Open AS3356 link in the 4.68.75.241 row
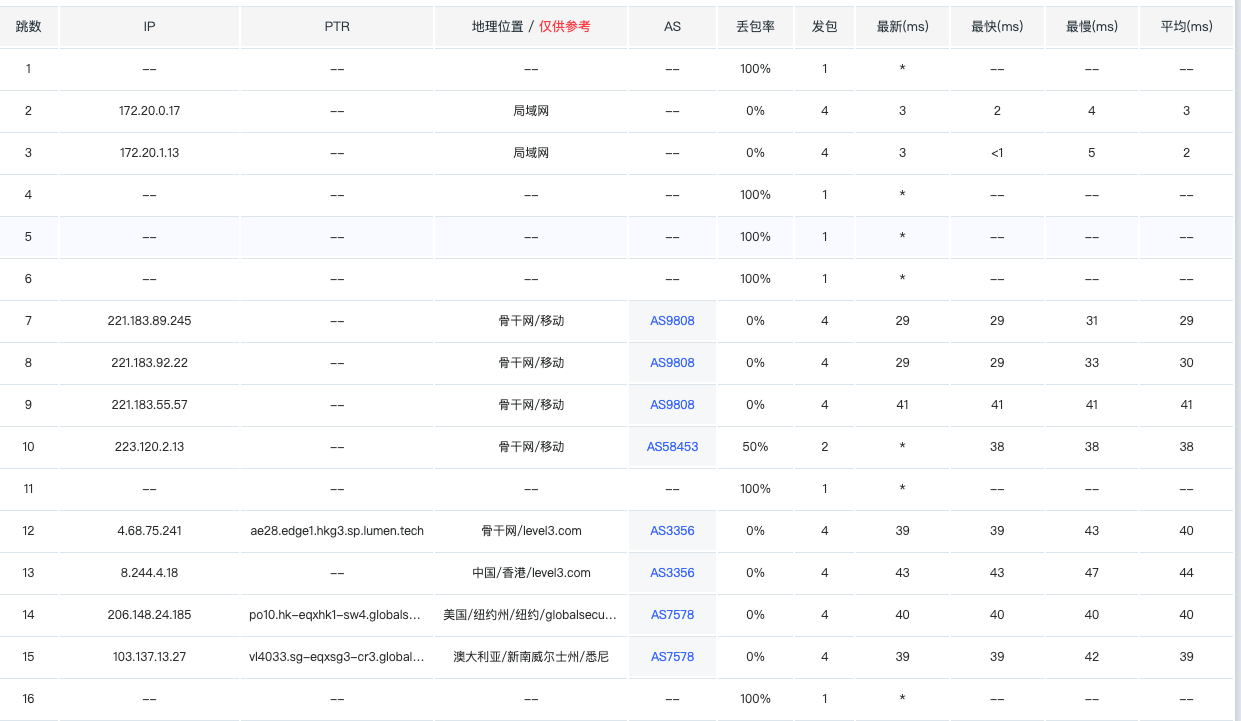 click(672, 531)
